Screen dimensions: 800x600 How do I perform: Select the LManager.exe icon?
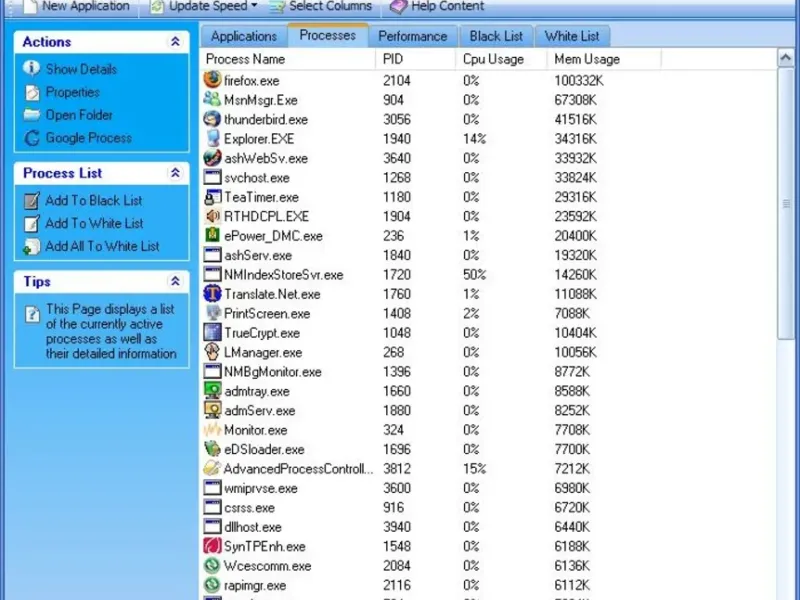pyautogui.click(x=212, y=352)
